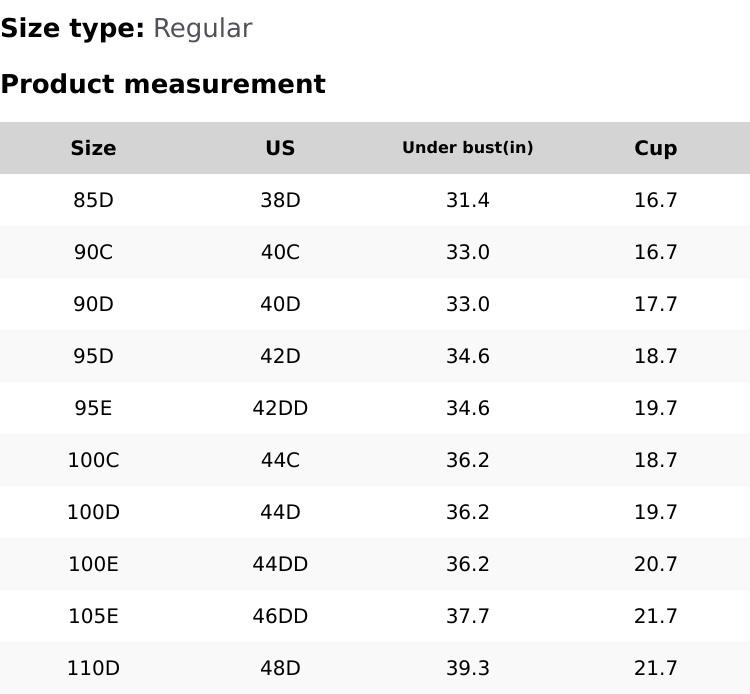This screenshot has width=750, height=694.
Task: Click the 42DD US size cell
Action: tap(280, 408)
